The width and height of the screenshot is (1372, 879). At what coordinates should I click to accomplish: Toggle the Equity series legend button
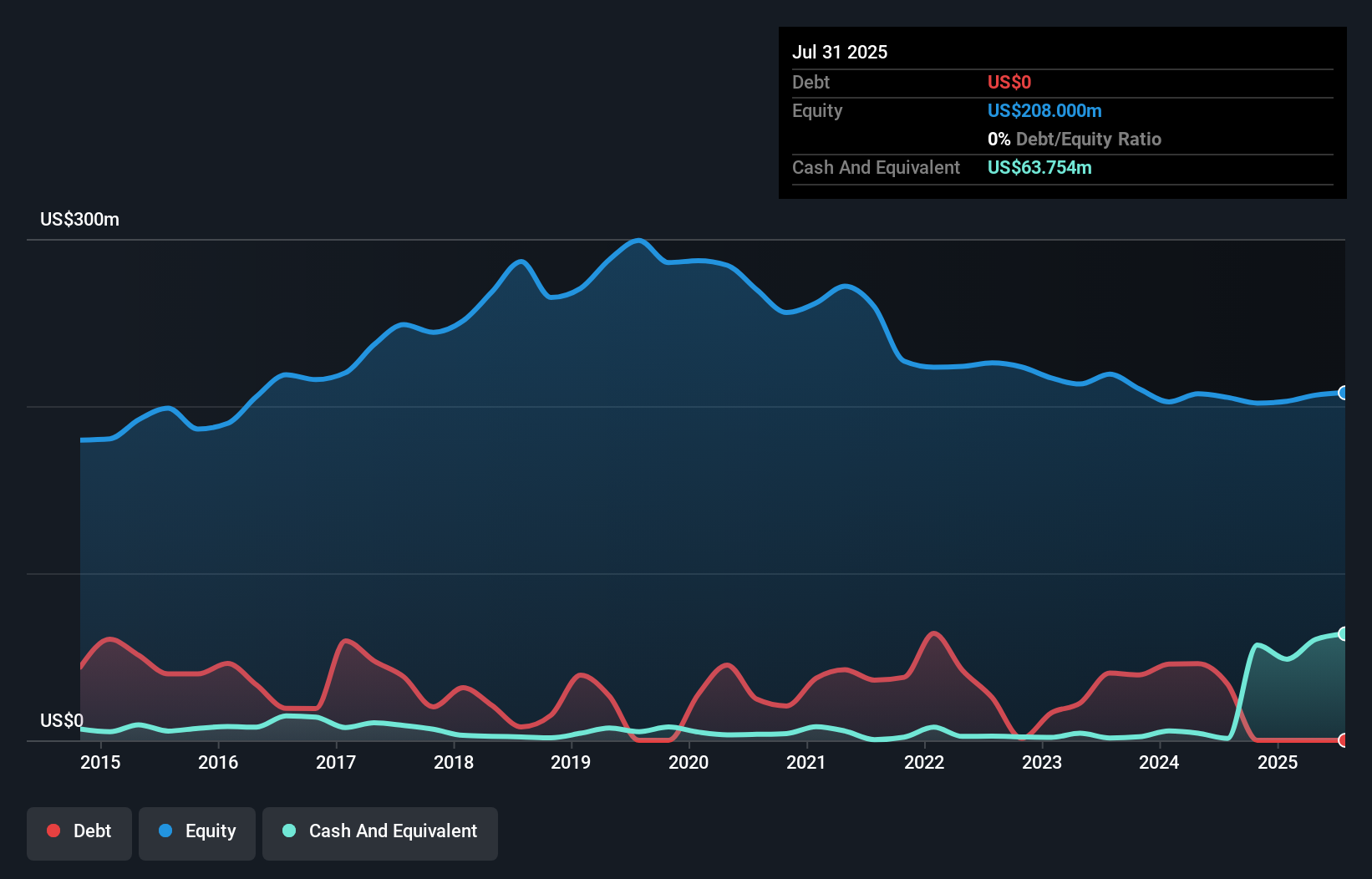point(197,832)
